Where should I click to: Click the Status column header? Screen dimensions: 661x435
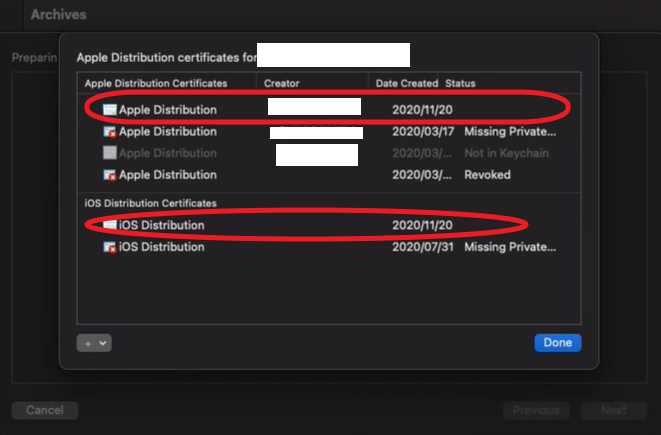460,83
